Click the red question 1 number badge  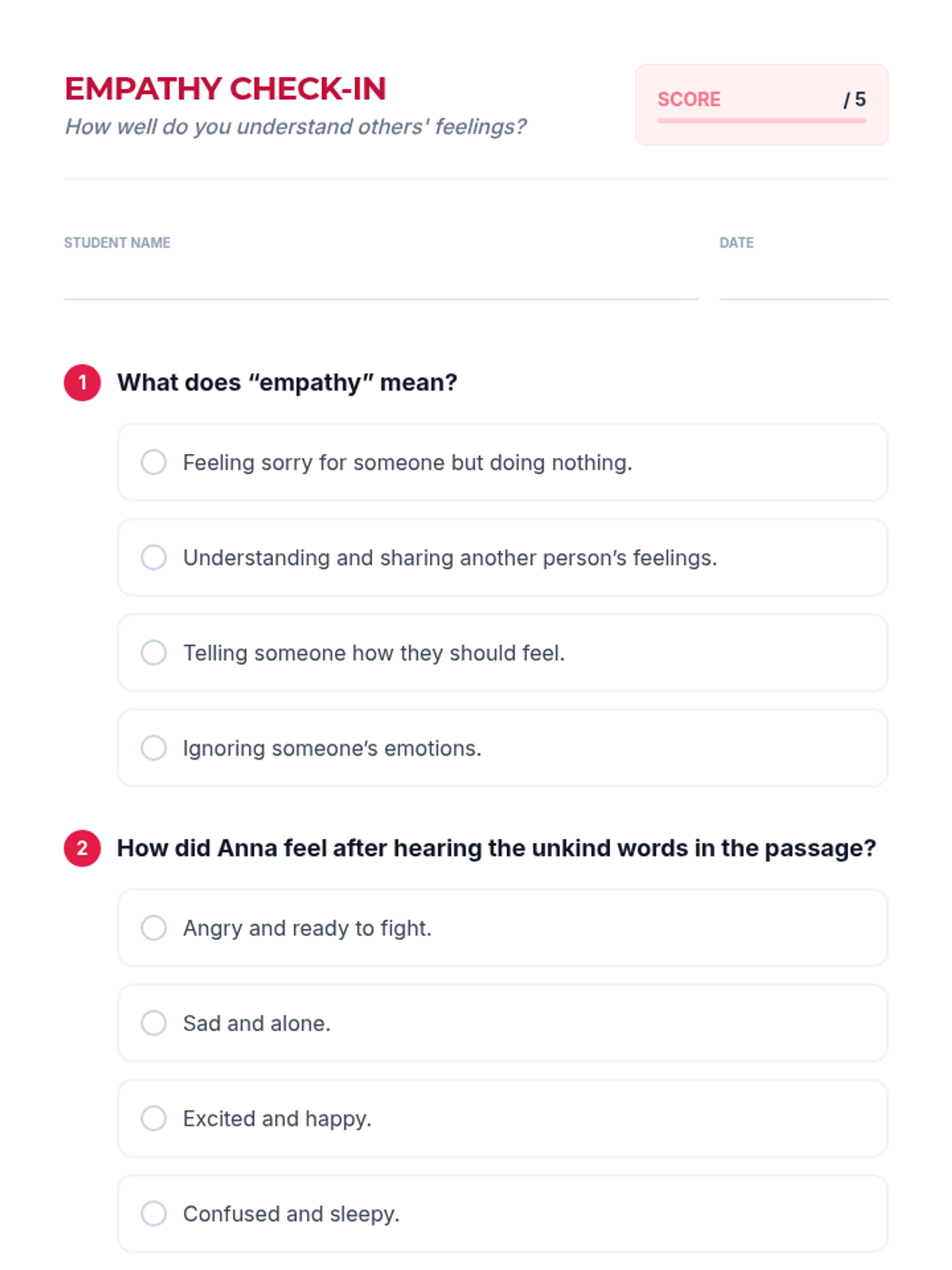coord(83,383)
